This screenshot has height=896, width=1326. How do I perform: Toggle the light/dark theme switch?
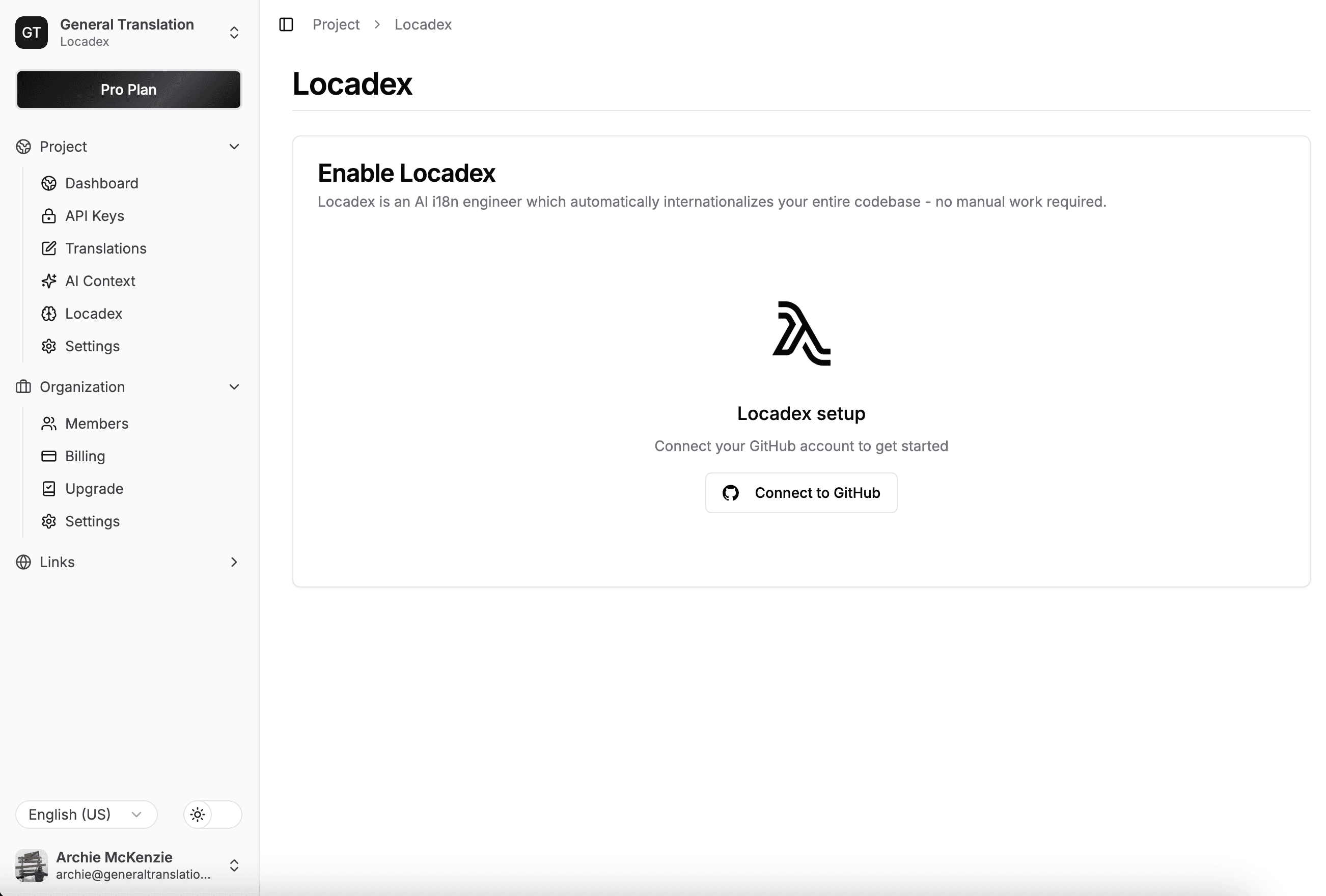tap(212, 815)
